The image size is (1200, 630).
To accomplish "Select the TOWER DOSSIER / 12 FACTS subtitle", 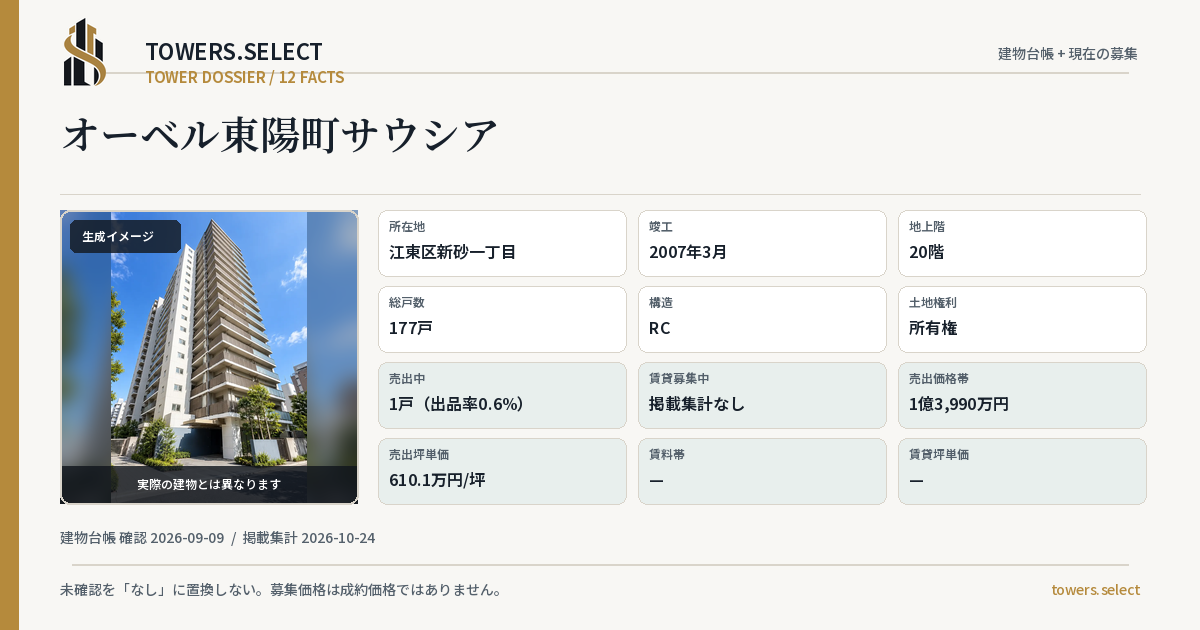I will pos(245,77).
